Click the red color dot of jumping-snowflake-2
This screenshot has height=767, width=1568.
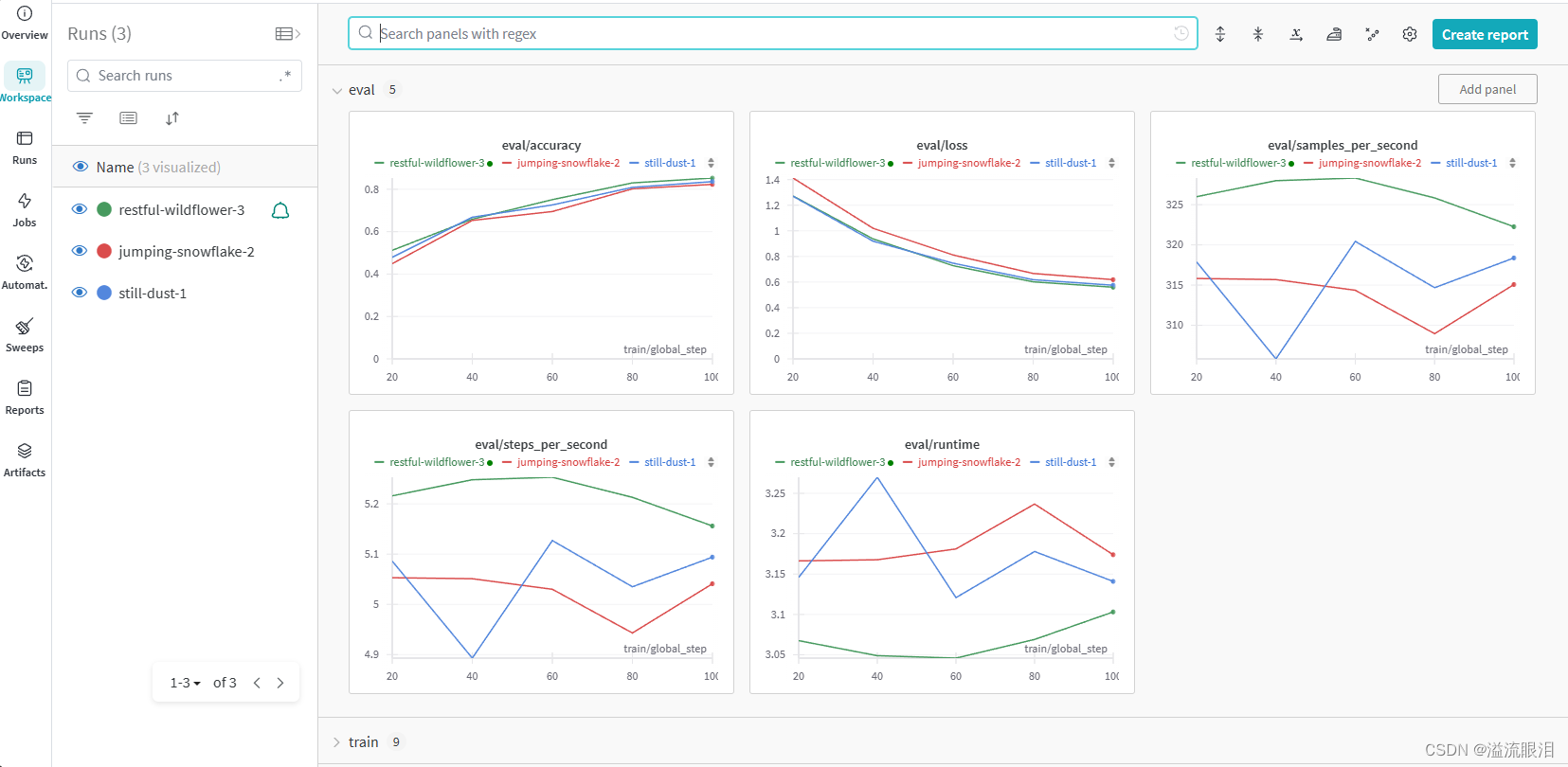(x=104, y=251)
